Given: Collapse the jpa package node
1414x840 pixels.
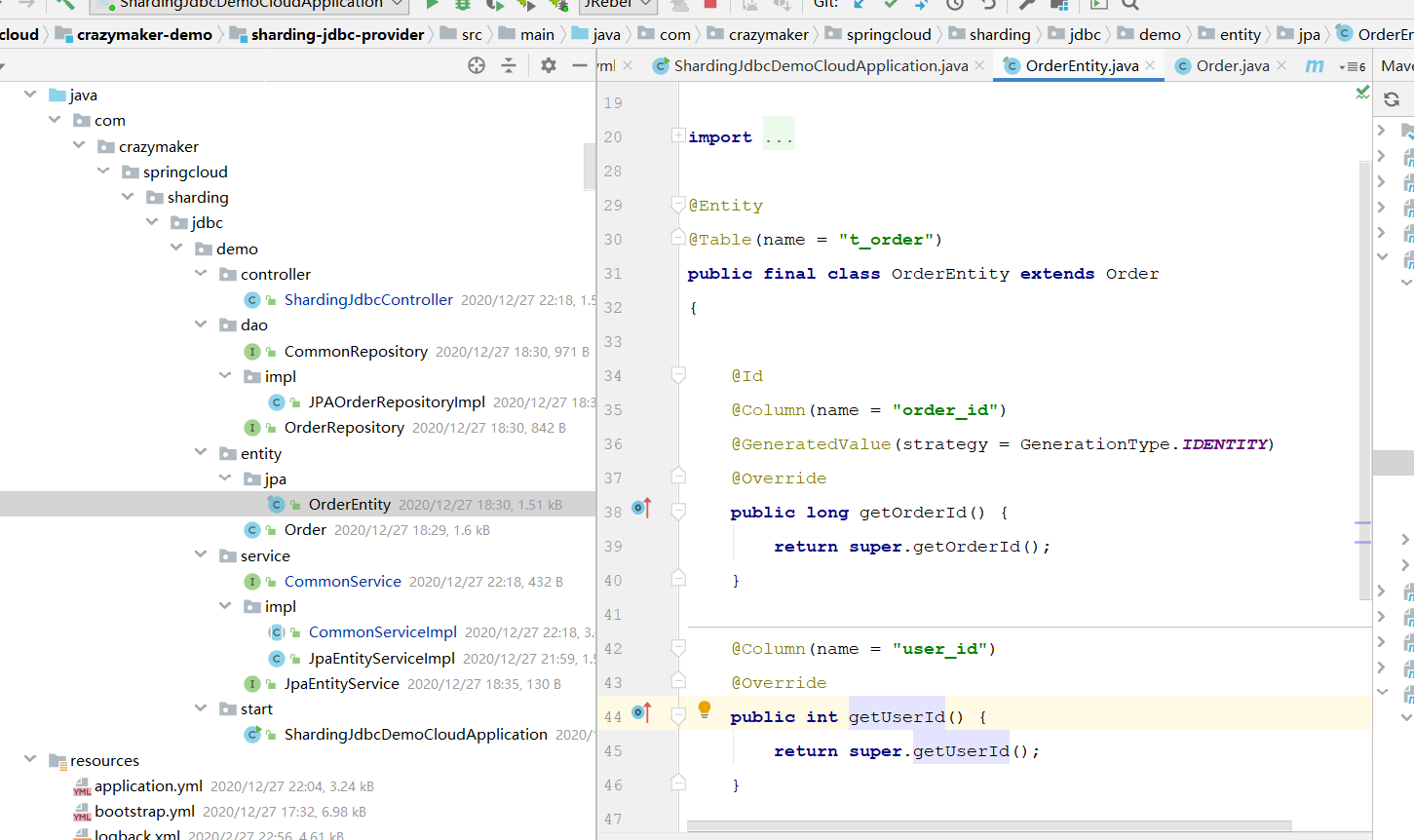Looking at the screenshot, I should [225, 477].
